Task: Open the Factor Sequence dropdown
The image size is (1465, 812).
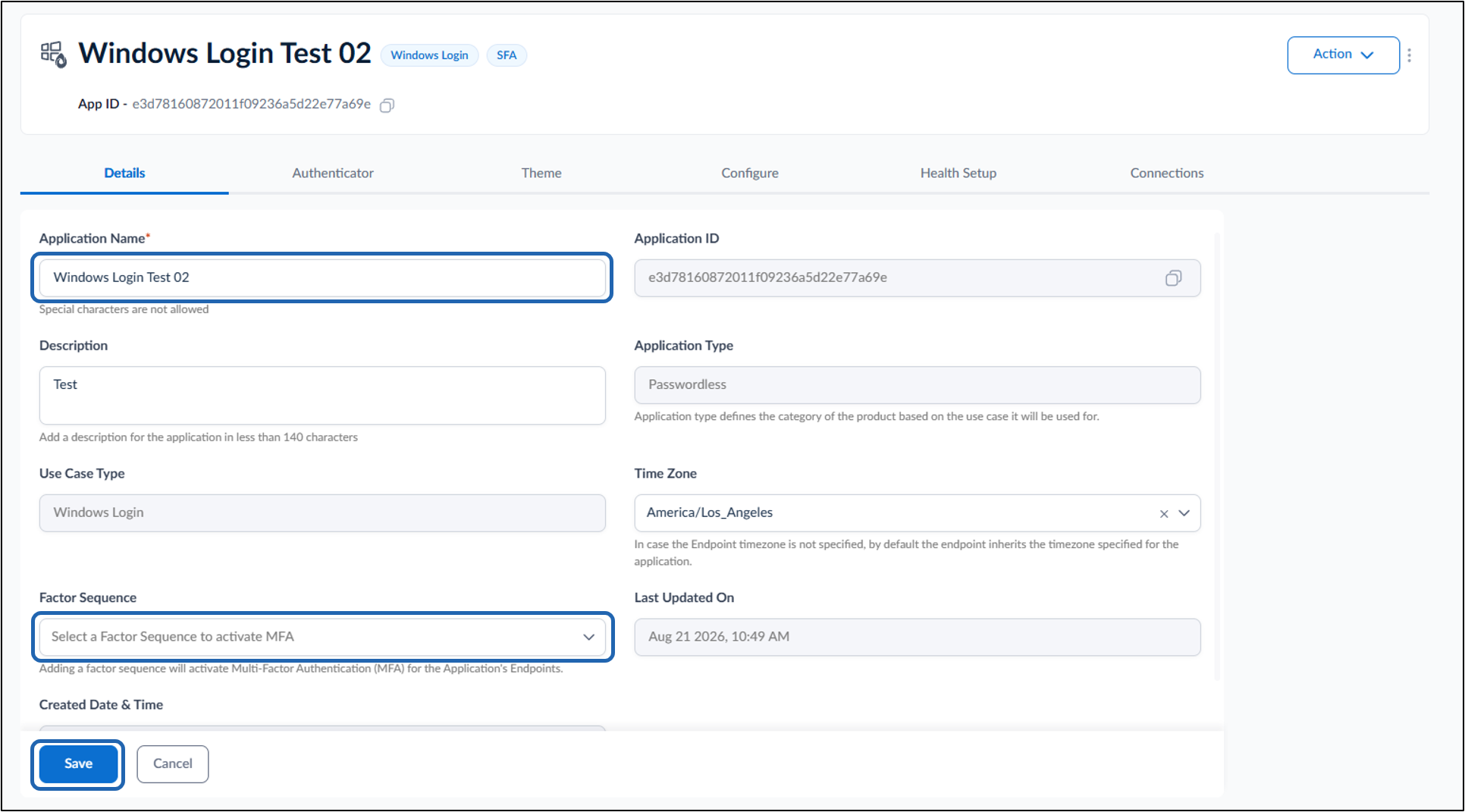Action: (322, 637)
